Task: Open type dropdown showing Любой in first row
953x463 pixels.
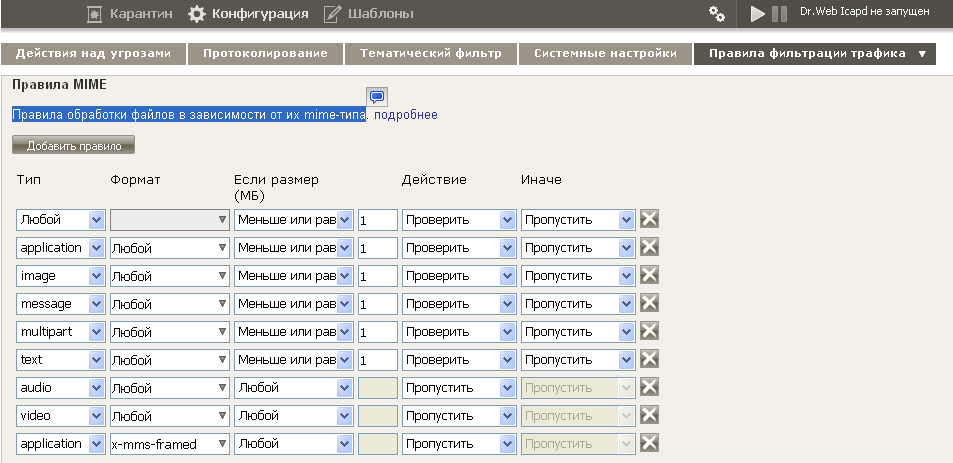Action: (x=60, y=220)
